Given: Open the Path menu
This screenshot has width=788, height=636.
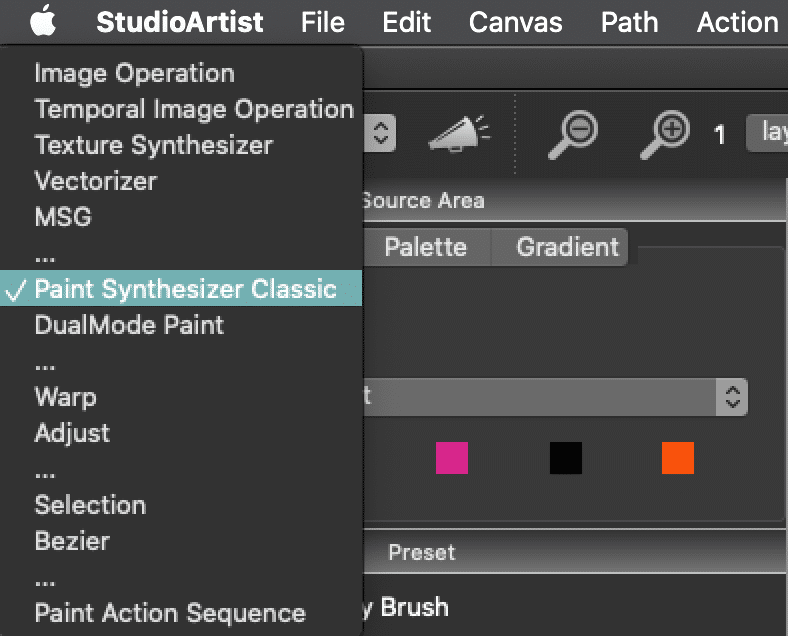Looking at the screenshot, I should tap(630, 22).
